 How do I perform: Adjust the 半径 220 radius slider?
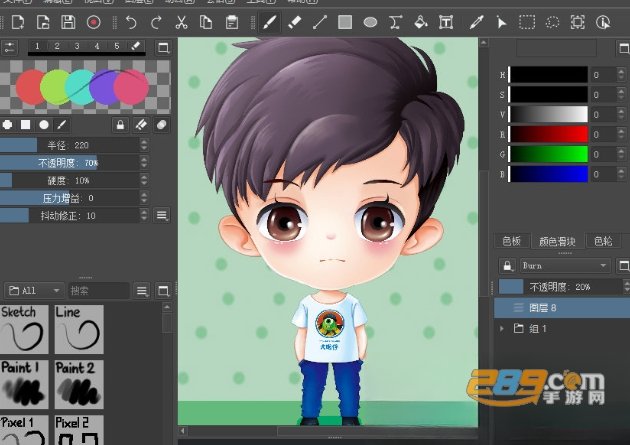[69, 145]
